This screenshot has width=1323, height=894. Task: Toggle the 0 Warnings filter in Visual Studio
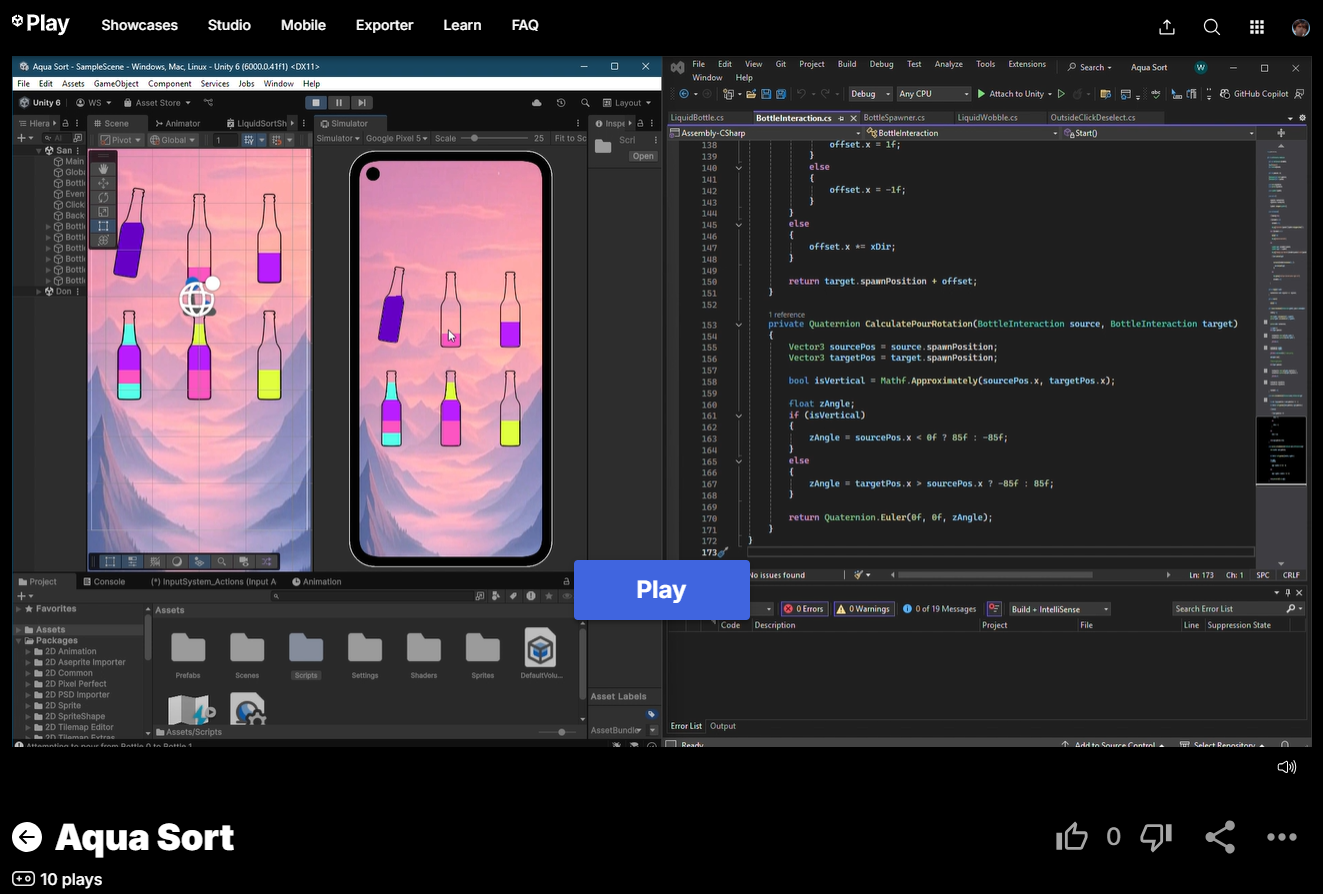(863, 609)
